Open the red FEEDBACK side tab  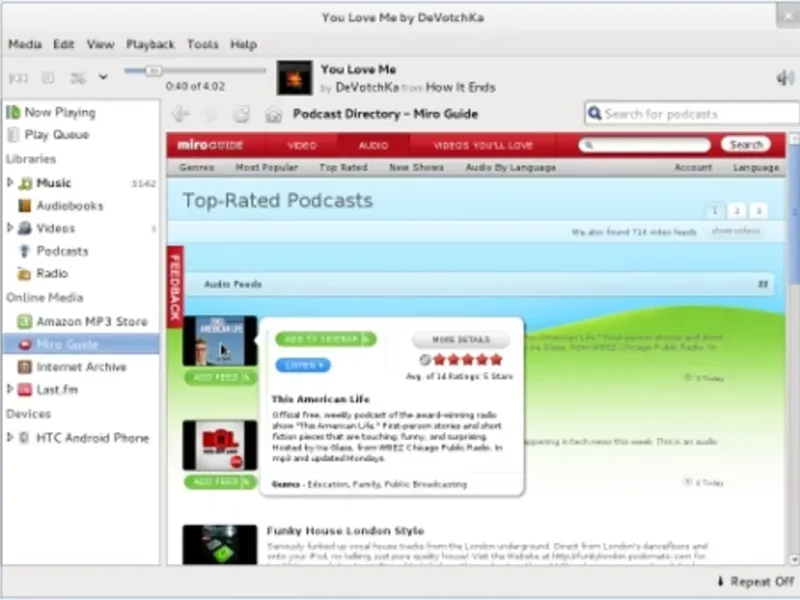(175, 286)
